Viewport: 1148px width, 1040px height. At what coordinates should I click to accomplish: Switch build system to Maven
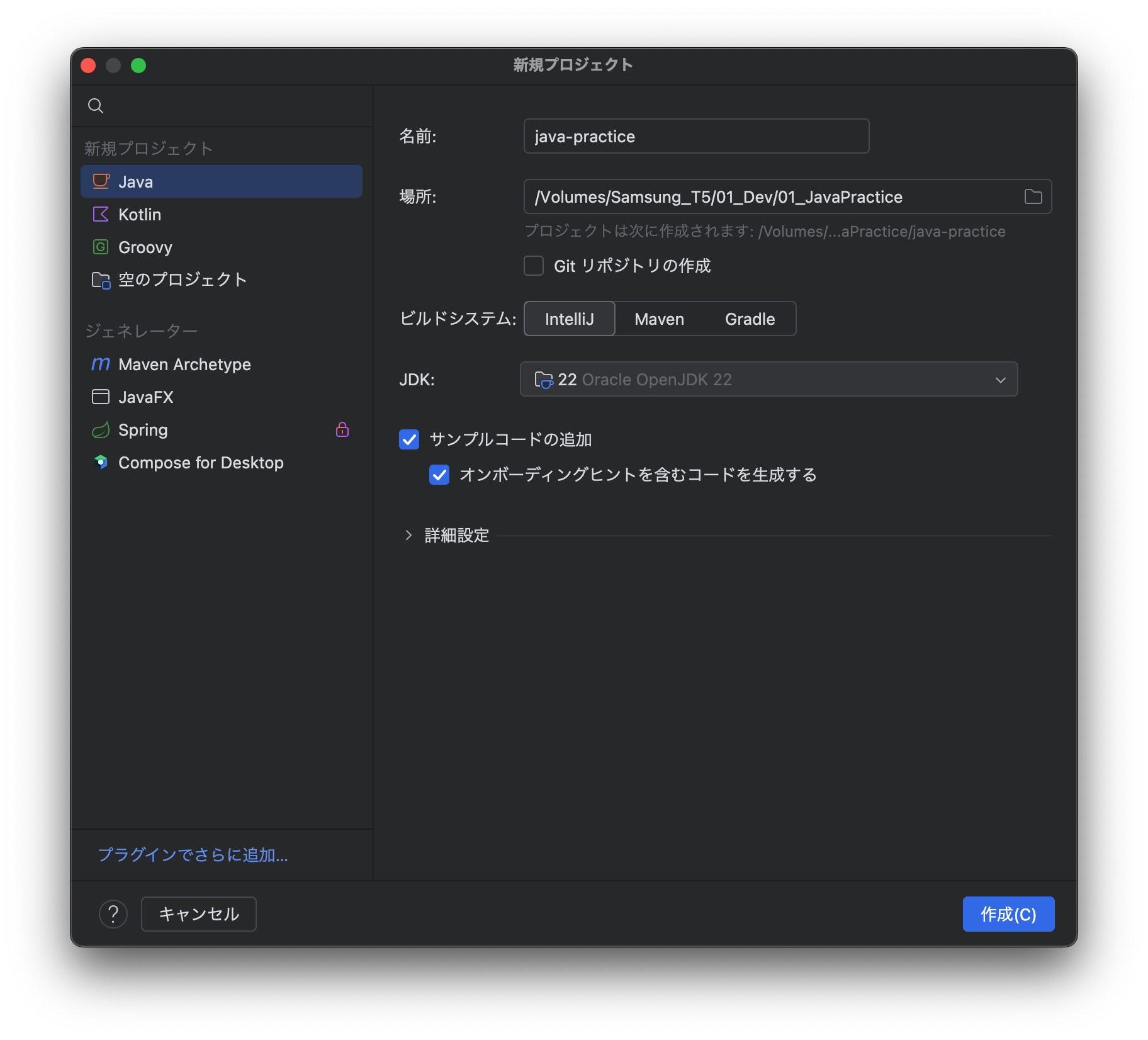[x=658, y=319]
